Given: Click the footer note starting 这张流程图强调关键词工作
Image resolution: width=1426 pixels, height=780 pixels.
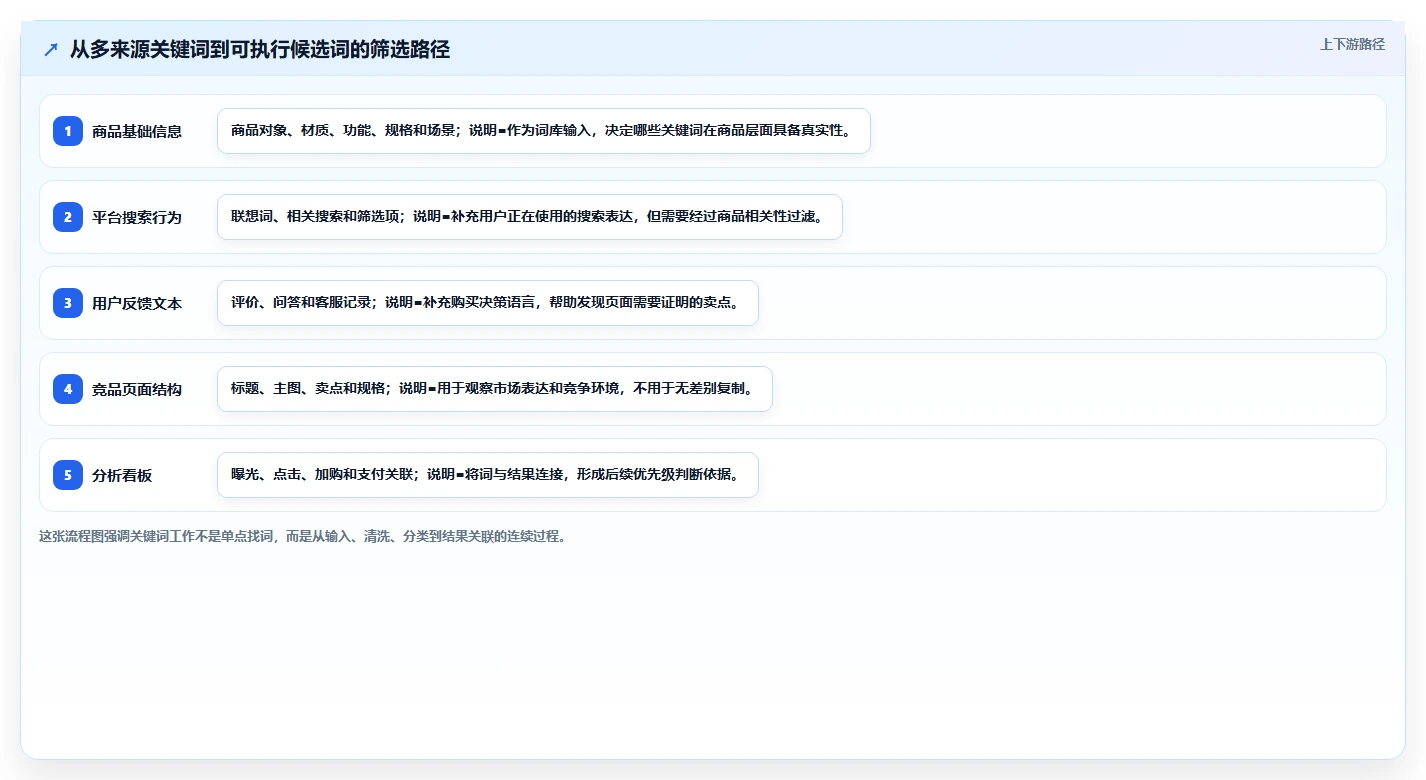Looking at the screenshot, I should click(x=303, y=536).
